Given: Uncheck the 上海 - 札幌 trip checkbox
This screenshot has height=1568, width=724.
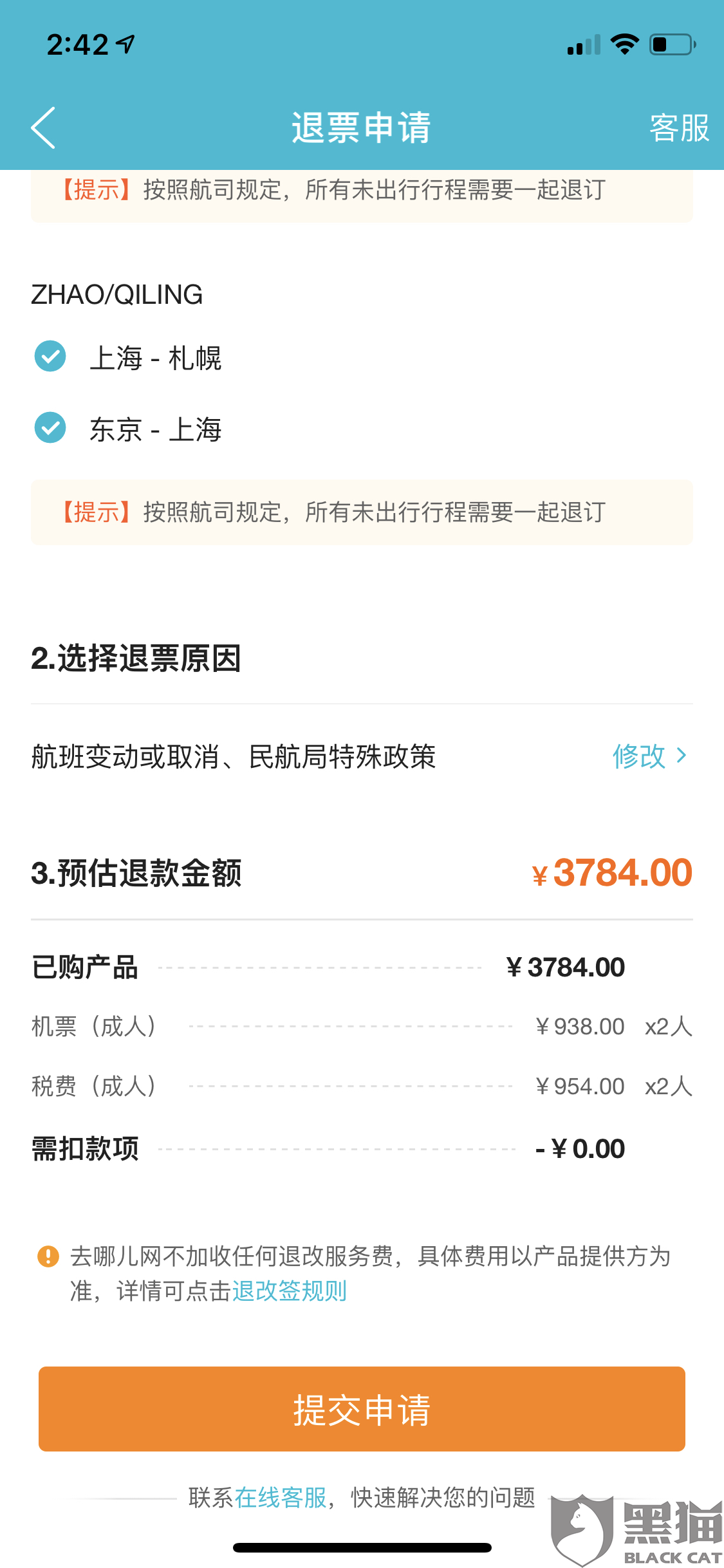Looking at the screenshot, I should tap(50, 357).
